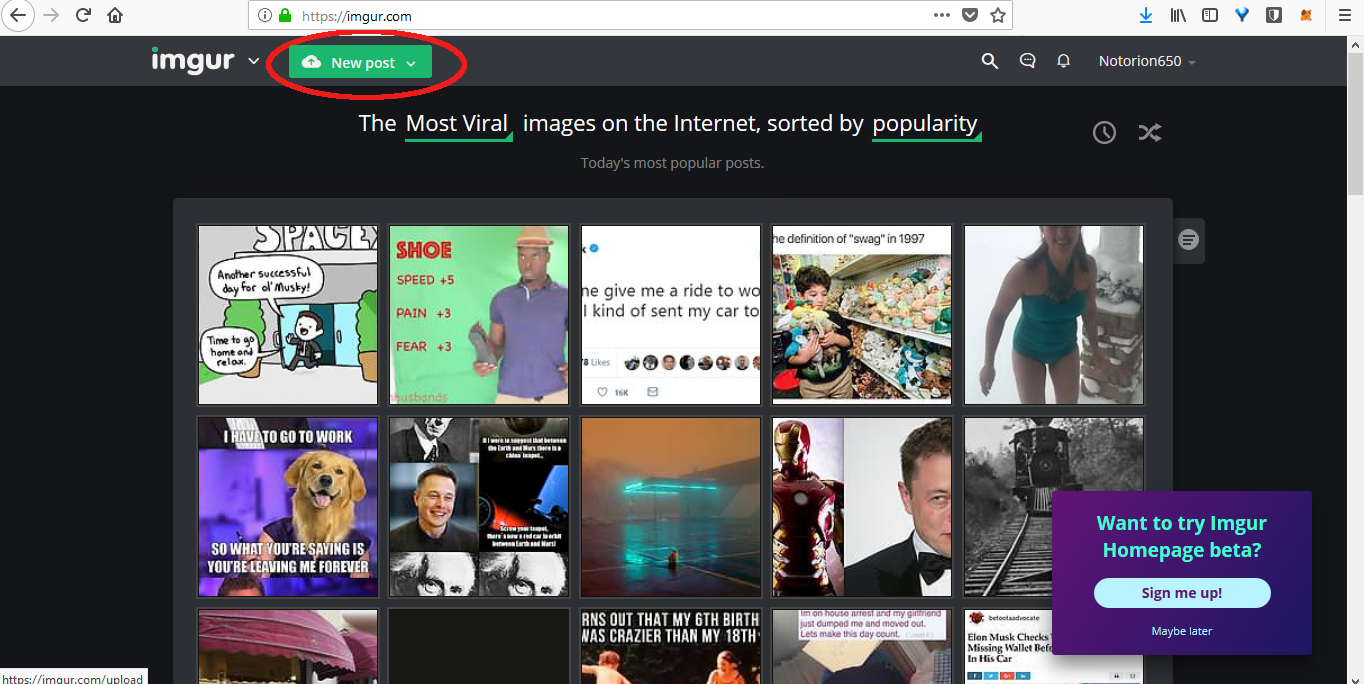1364x684 pixels.
Task: Open a random post with the shuffle icon
Action: (1150, 132)
